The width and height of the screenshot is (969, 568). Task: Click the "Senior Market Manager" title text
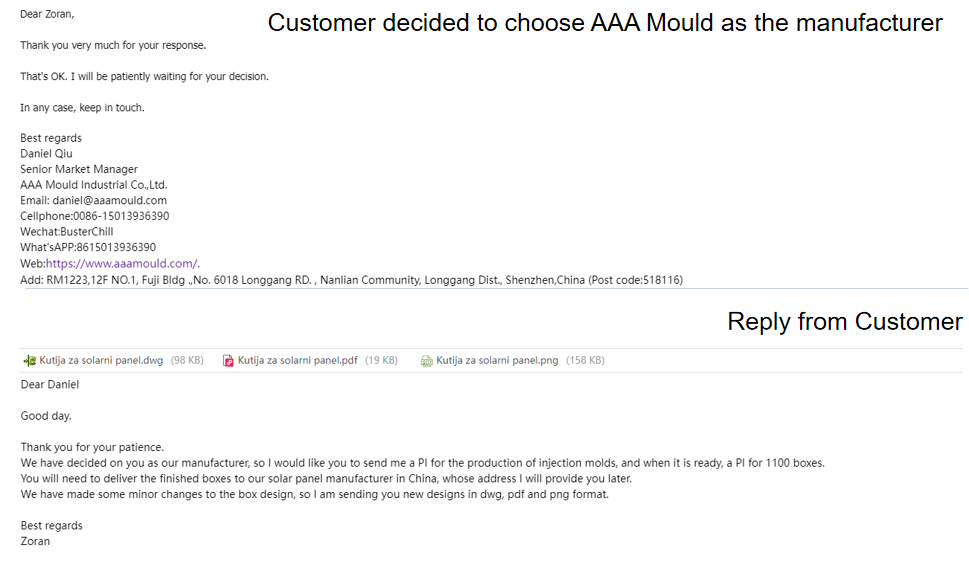pyautogui.click(x=79, y=170)
